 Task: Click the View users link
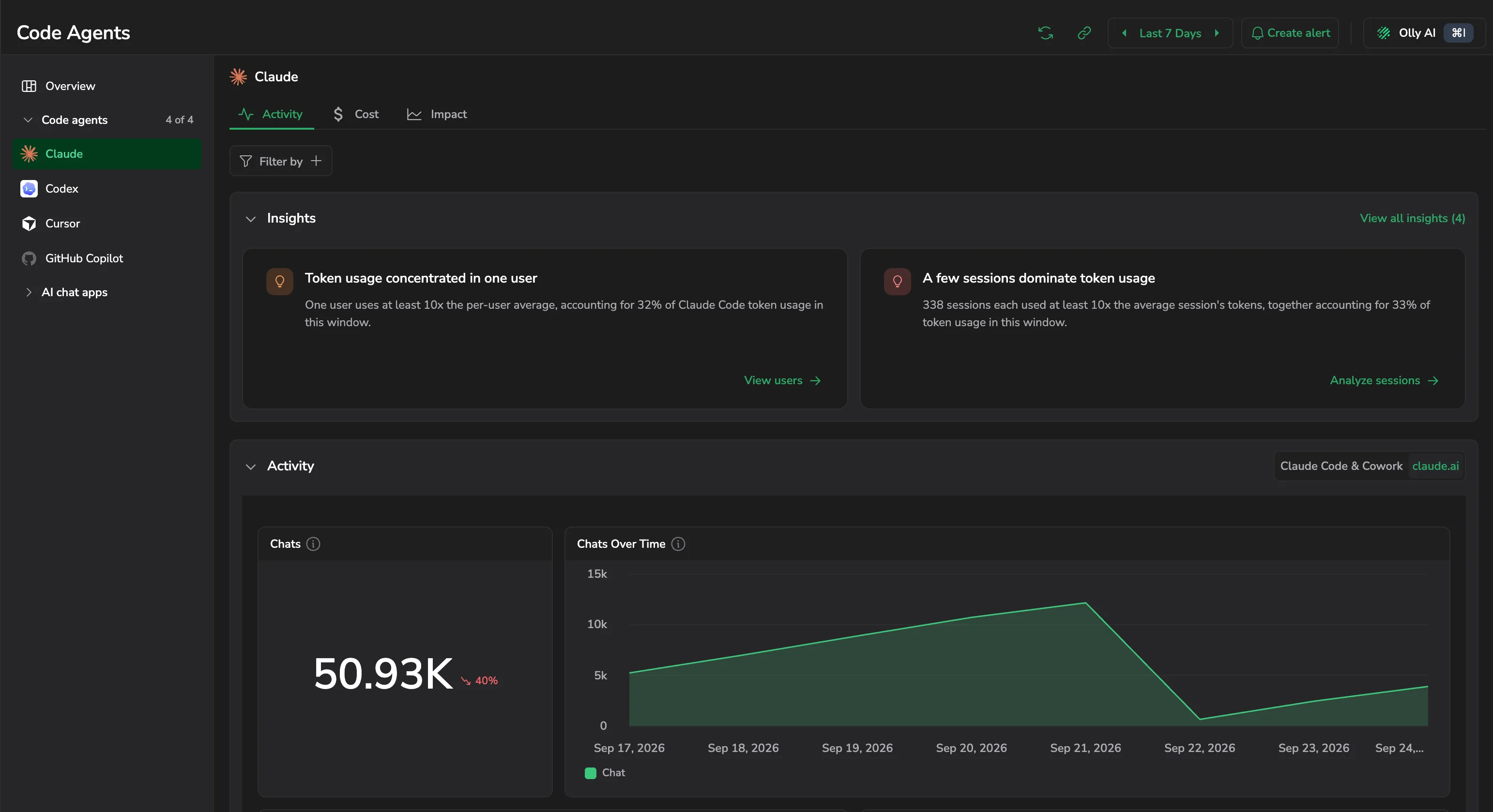point(782,380)
